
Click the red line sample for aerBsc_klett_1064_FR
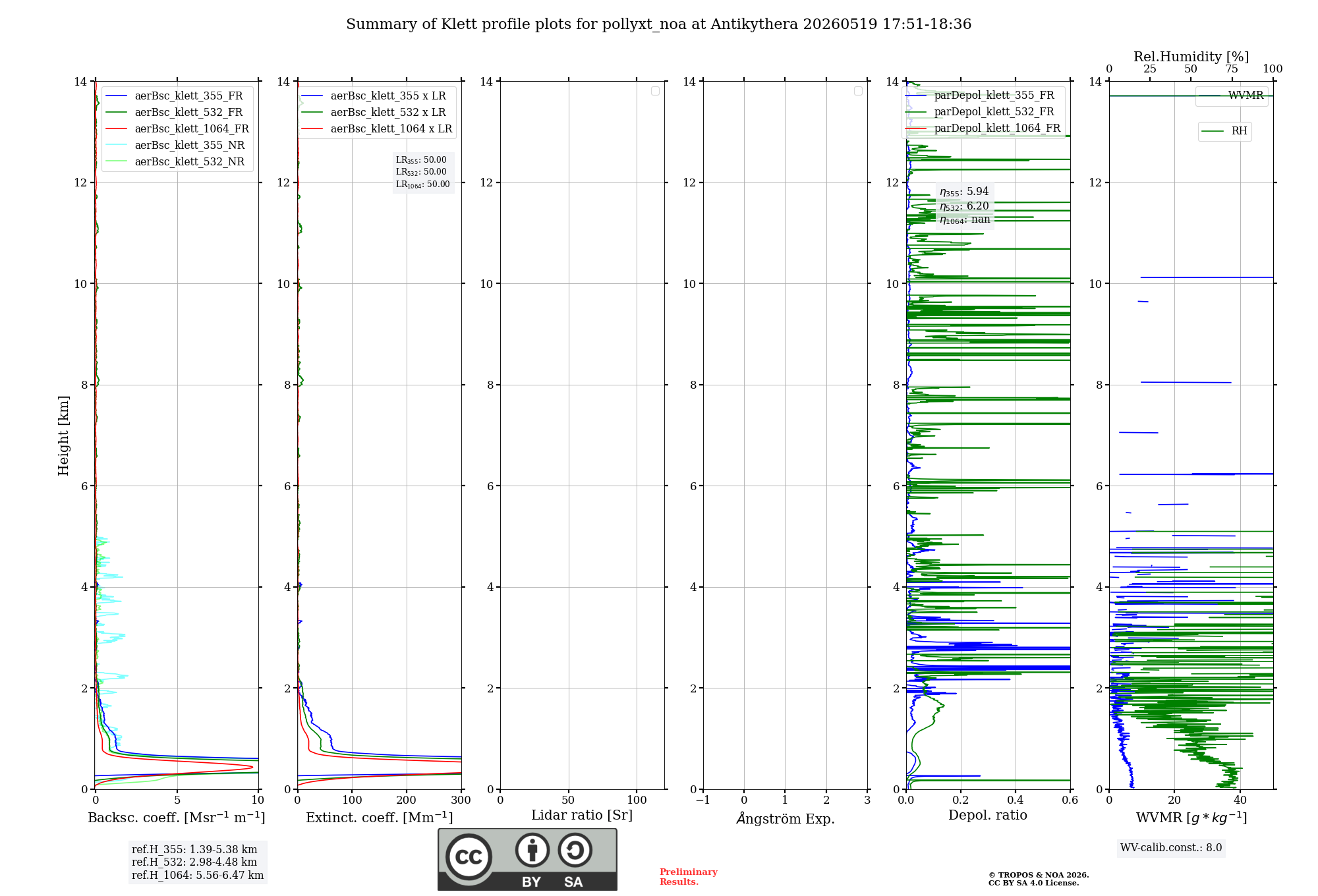coord(116,129)
